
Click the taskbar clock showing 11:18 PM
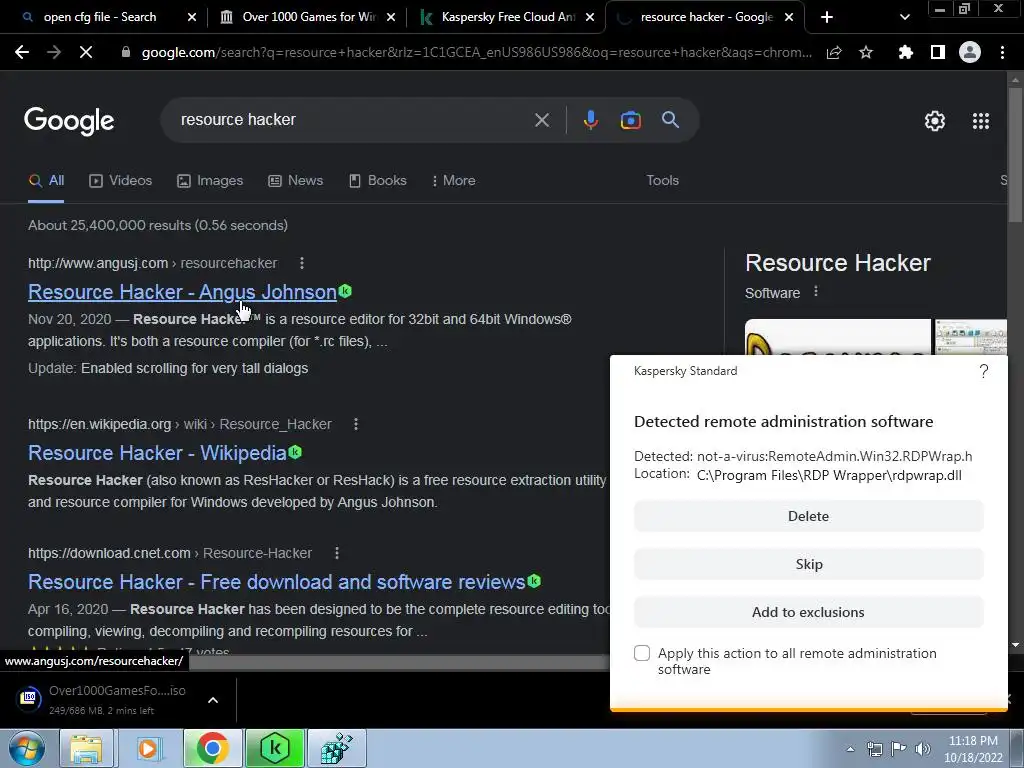[x=973, y=749]
